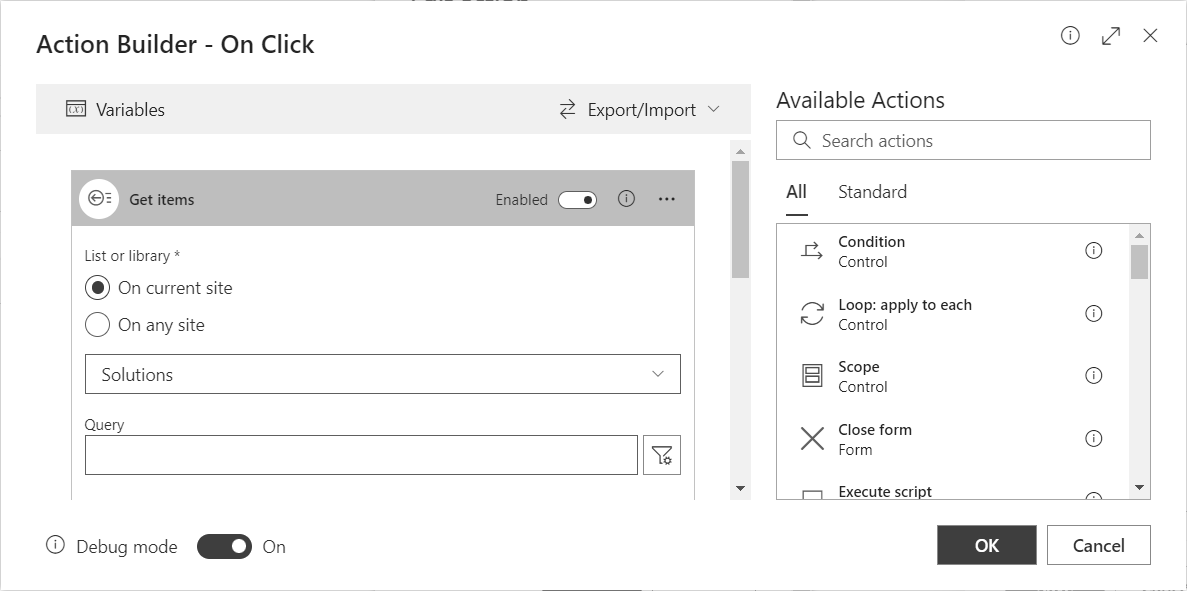The image size is (1187, 591).
Task: Click the query filter builder icon
Action: coord(662,455)
